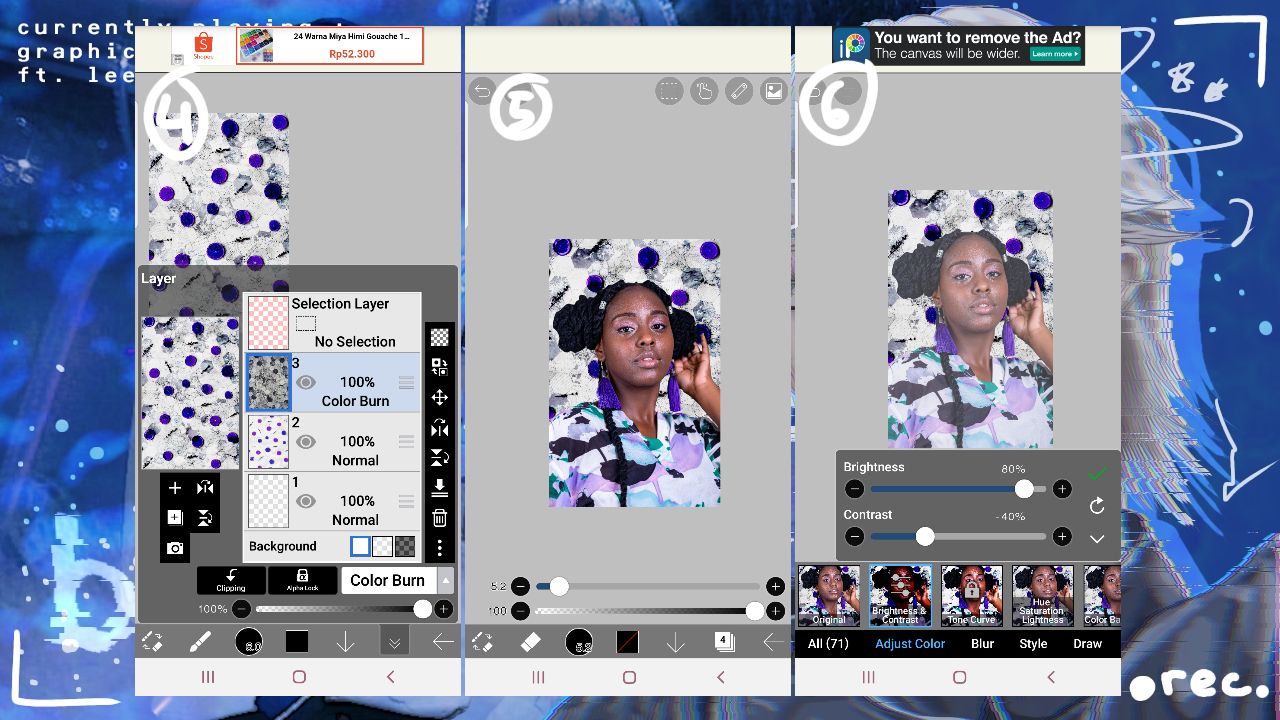The height and width of the screenshot is (720, 1280).
Task: Click the ruler tool icon at top
Action: pyautogui.click(x=739, y=92)
